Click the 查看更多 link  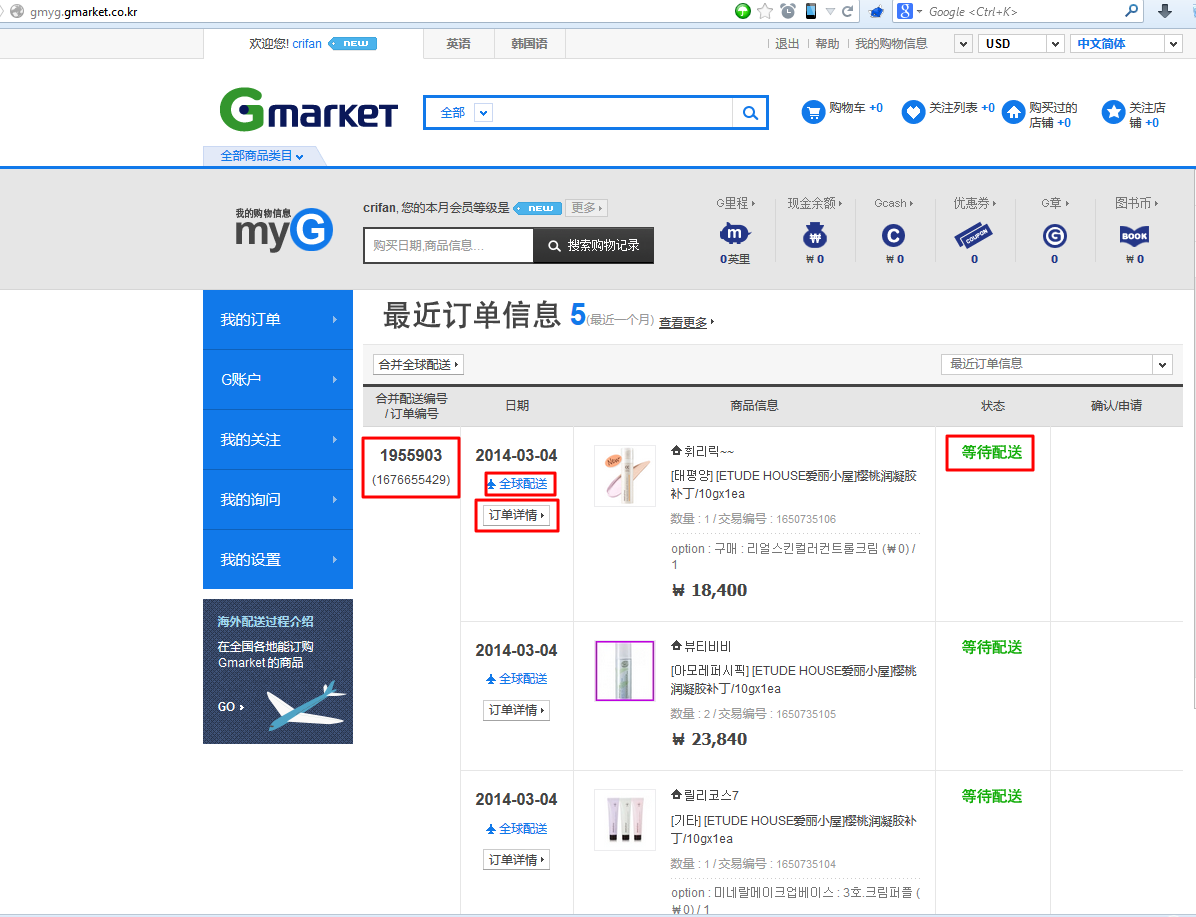click(x=685, y=323)
